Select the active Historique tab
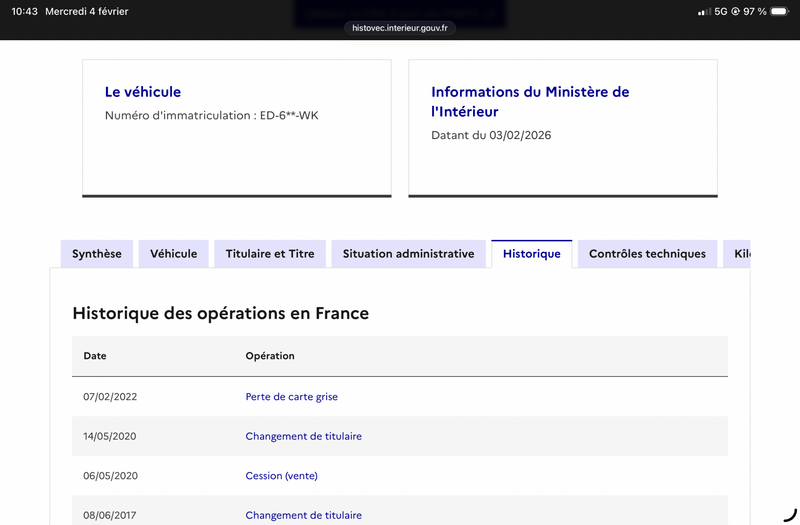800x525 pixels. click(531, 254)
